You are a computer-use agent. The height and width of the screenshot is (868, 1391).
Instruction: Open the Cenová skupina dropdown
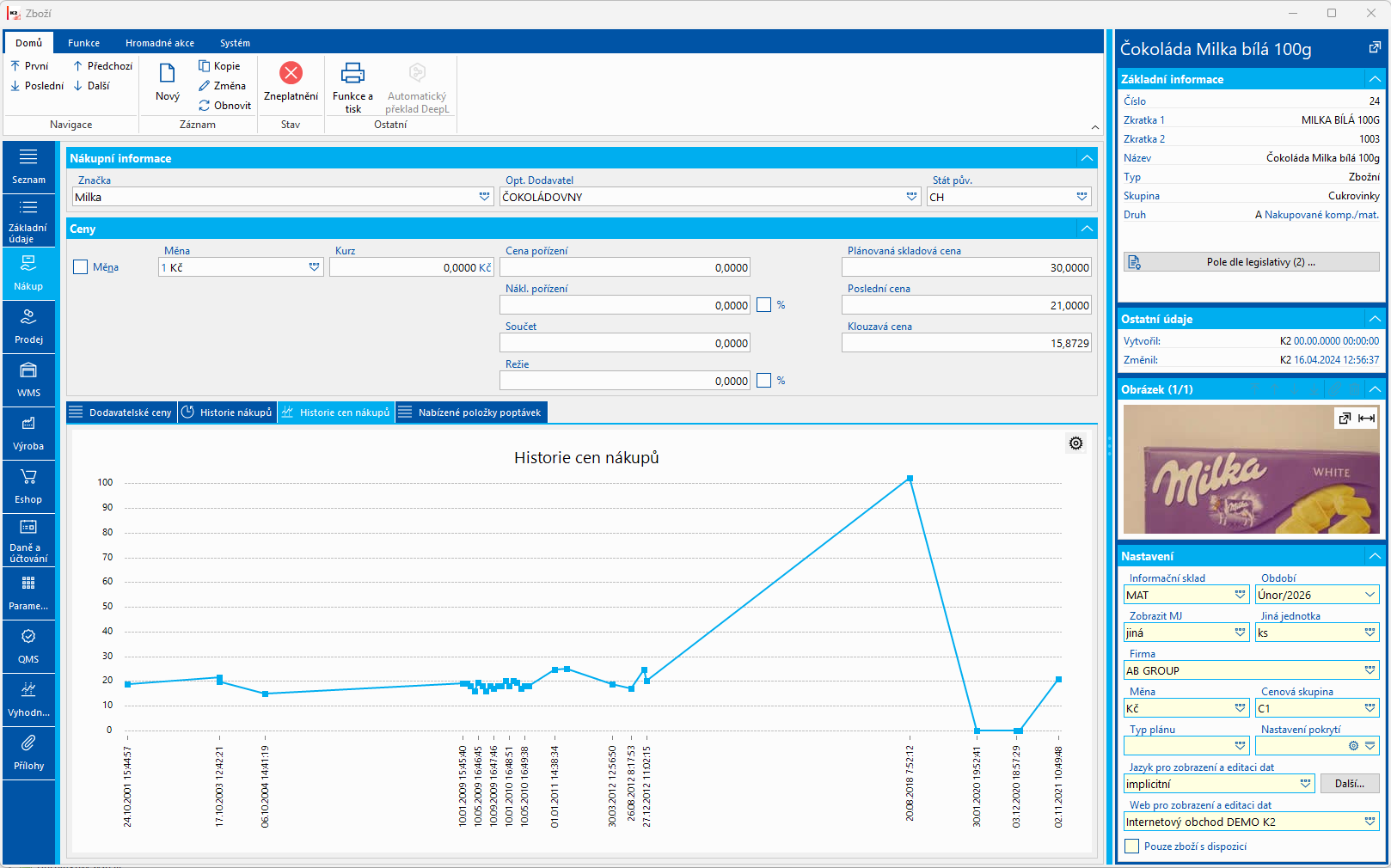(1370, 708)
